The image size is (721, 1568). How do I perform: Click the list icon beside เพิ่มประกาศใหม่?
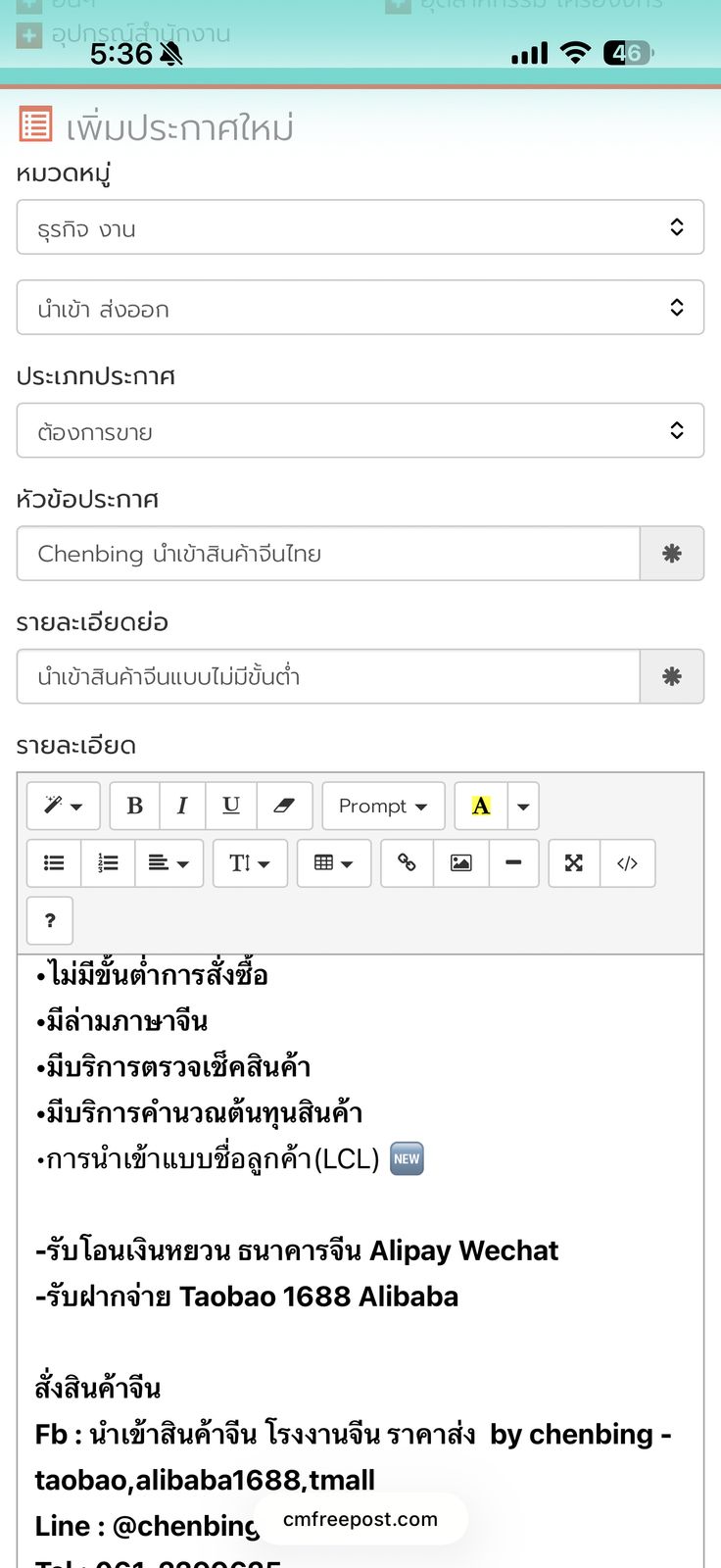(x=35, y=125)
